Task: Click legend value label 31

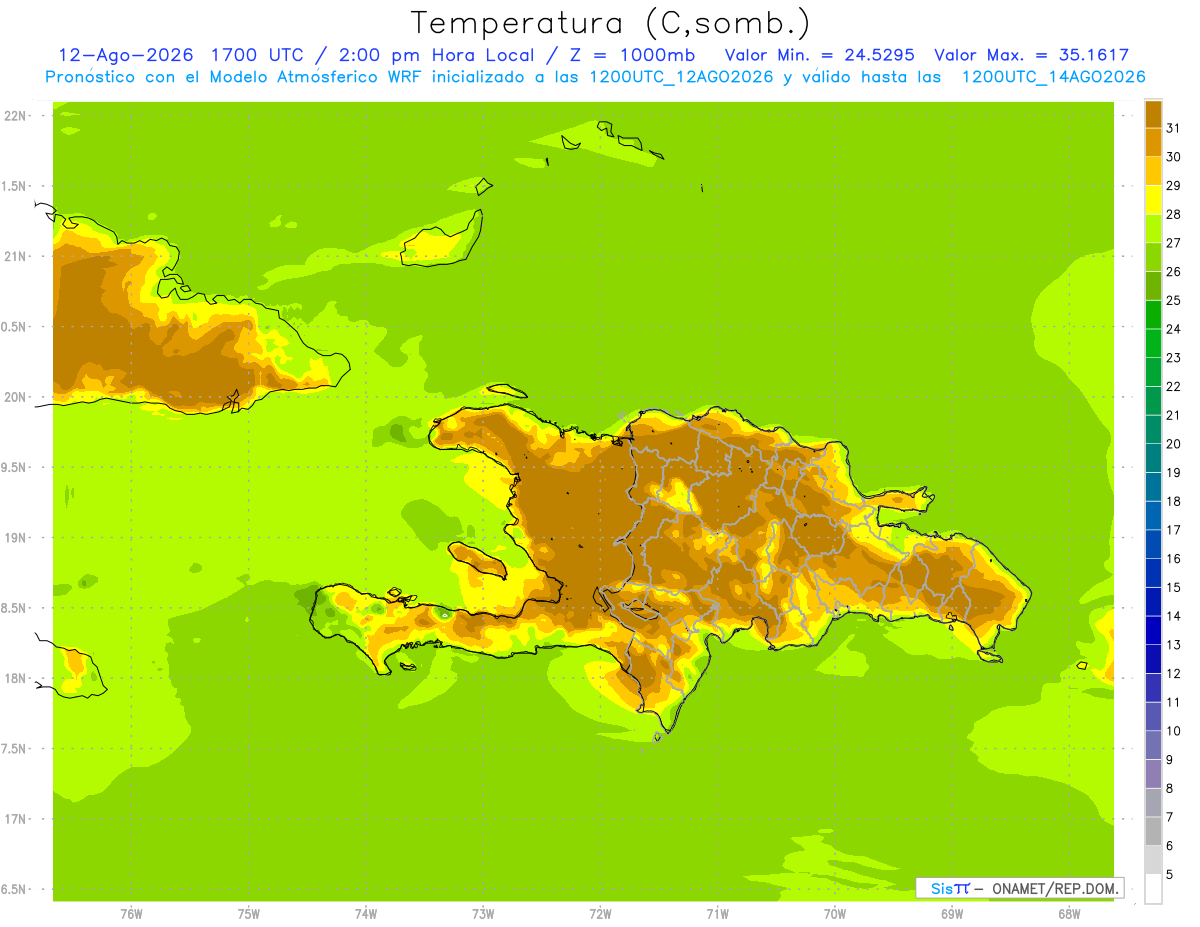Action: 1173,128
